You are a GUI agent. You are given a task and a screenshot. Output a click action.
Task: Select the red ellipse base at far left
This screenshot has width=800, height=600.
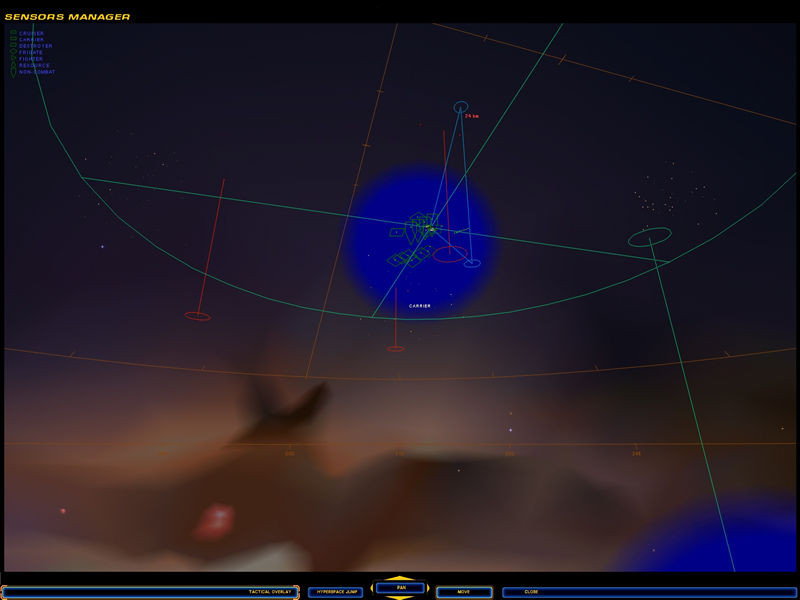(x=197, y=316)
